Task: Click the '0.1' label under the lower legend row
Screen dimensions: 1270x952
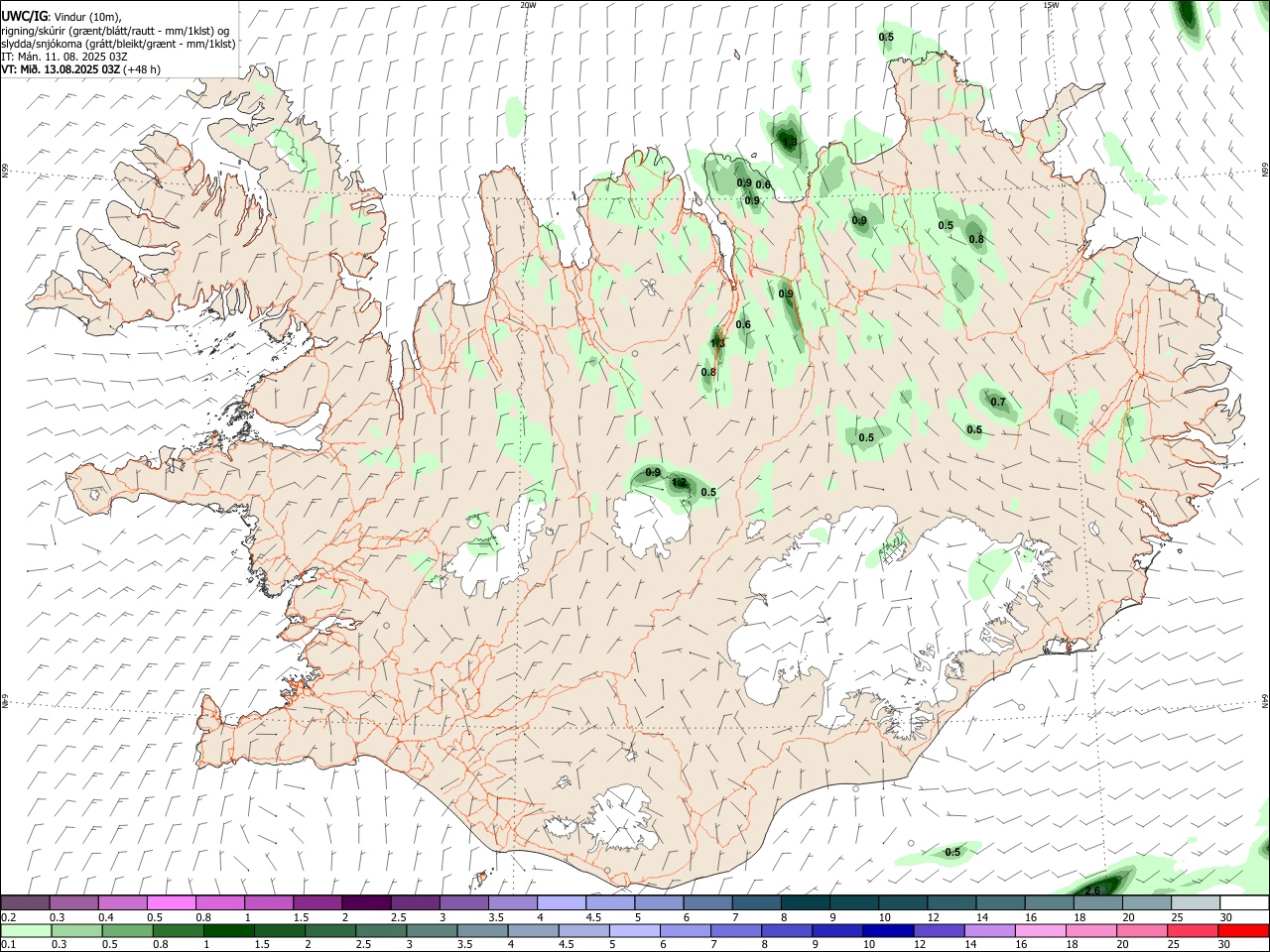Action: [x=7, y=944]
